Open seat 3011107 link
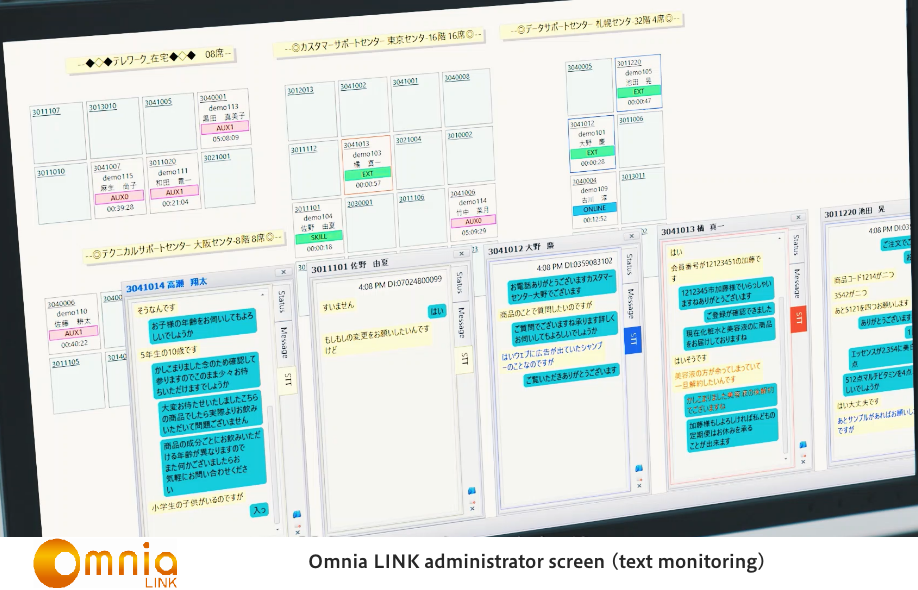 [46, 111]
